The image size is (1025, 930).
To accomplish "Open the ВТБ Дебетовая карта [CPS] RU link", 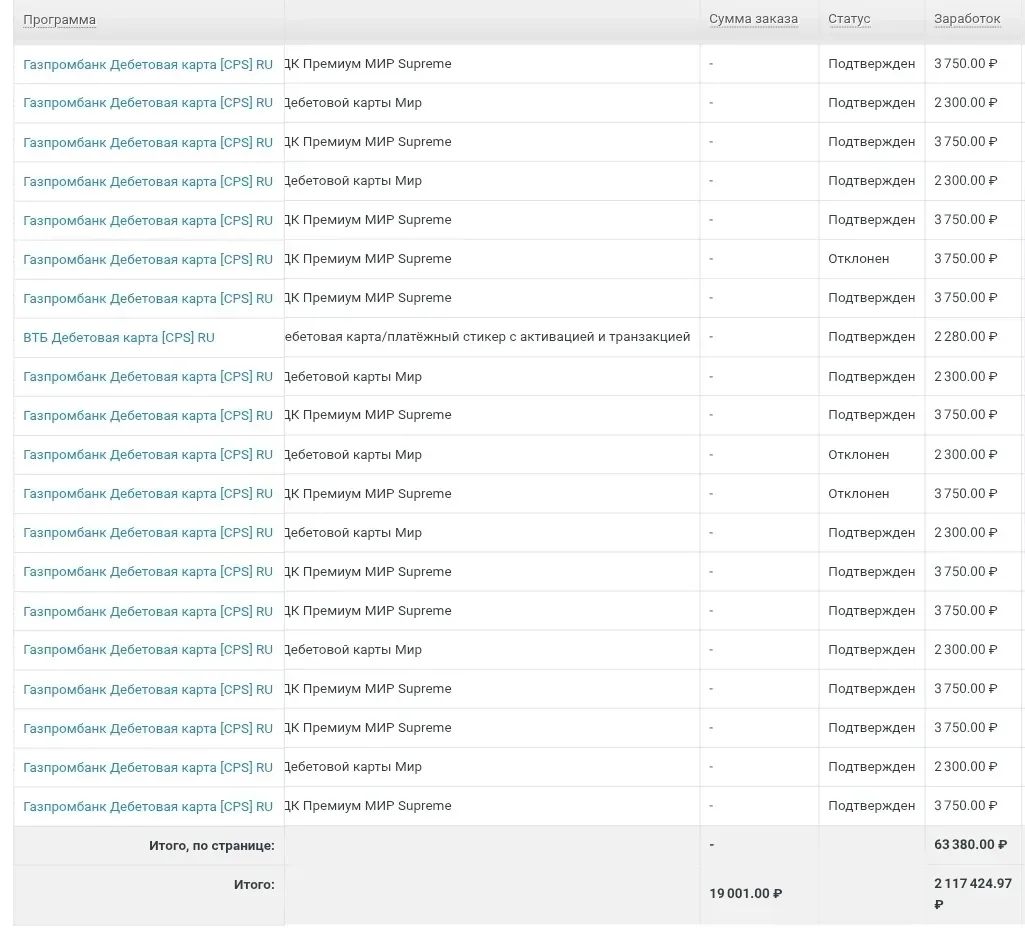I will [x=119, y=338].
